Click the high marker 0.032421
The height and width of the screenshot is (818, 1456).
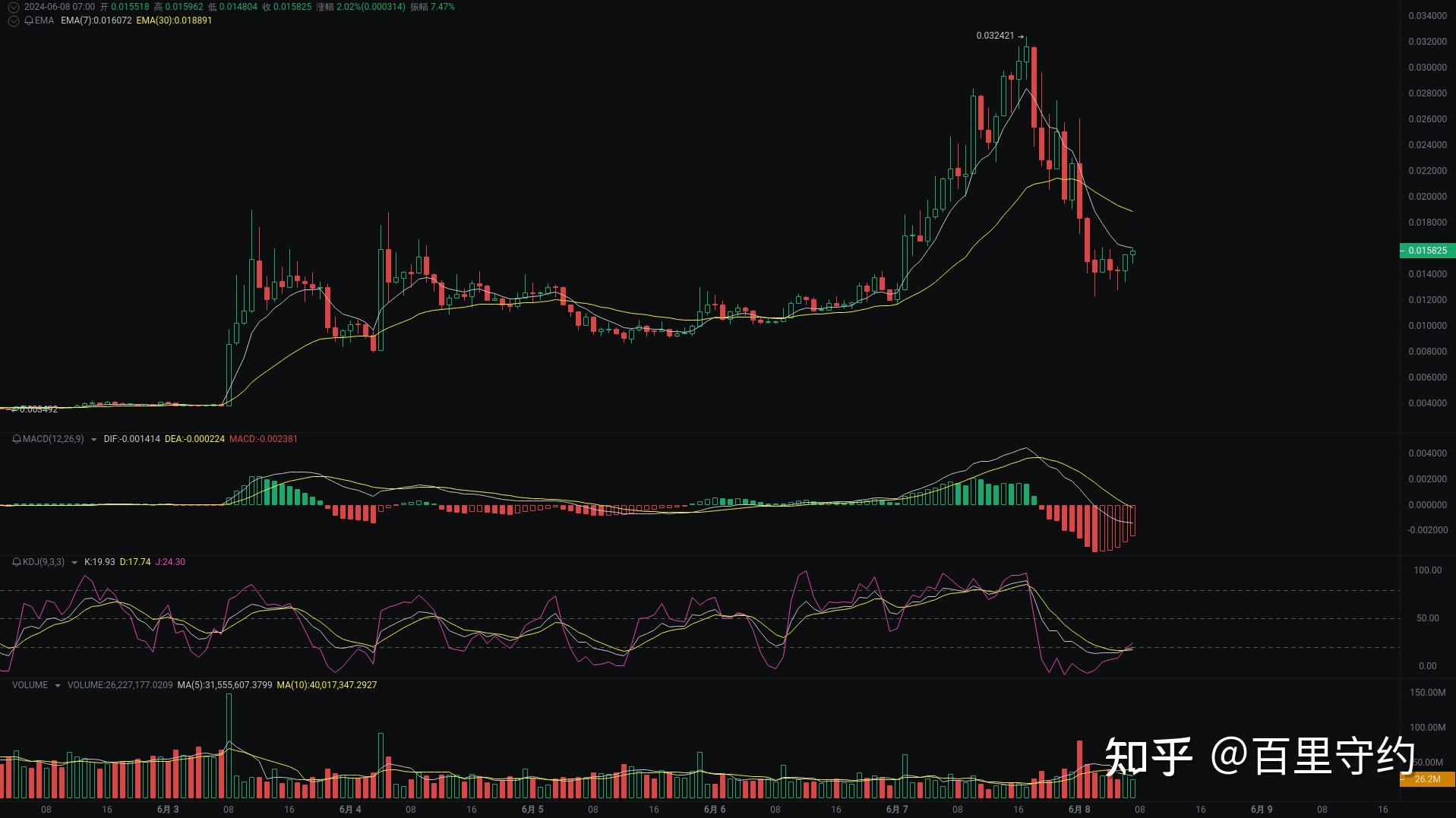[995, 36]
